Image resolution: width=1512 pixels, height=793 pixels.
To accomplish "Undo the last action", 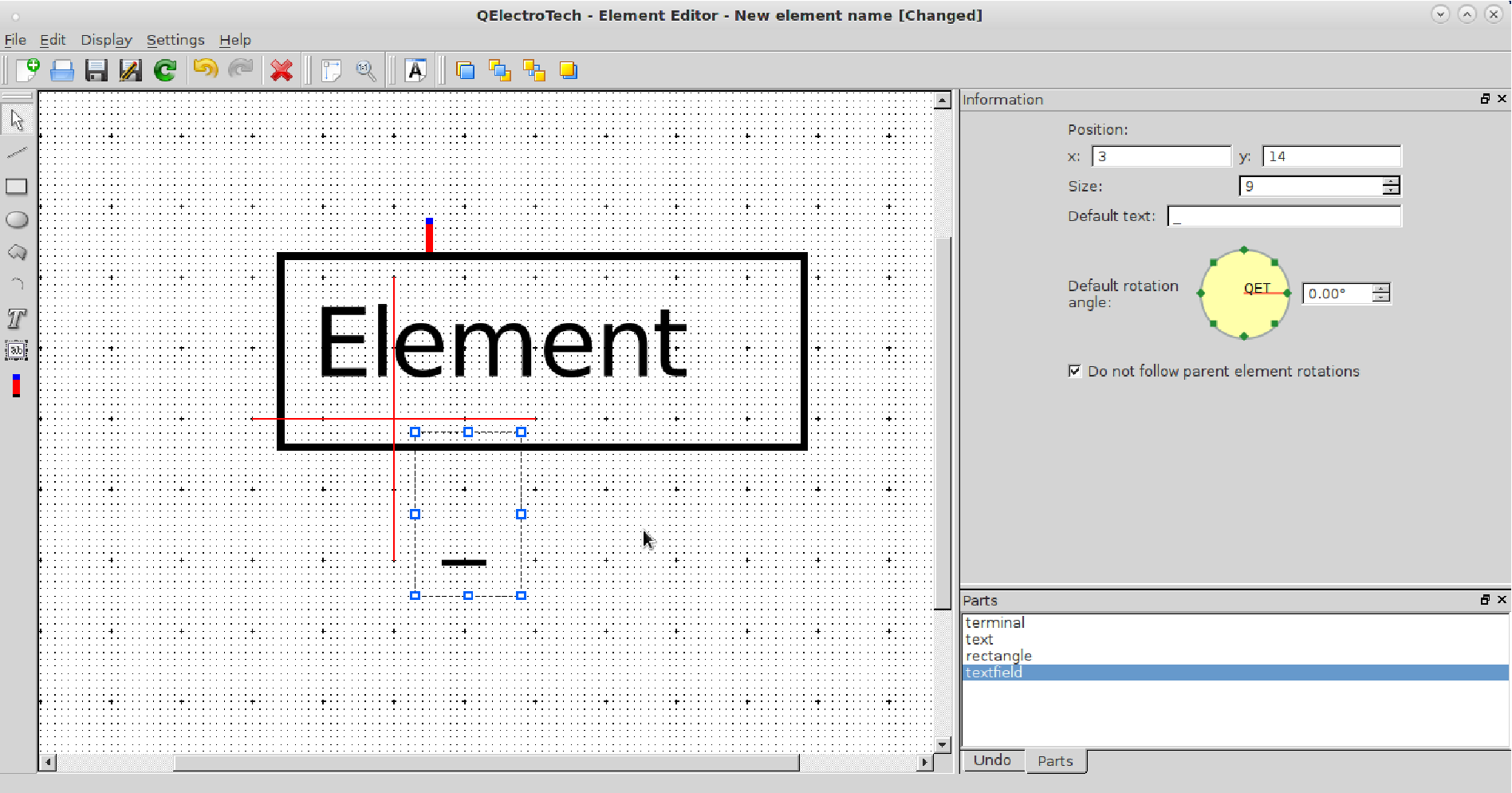I will [x=206, y=70].
